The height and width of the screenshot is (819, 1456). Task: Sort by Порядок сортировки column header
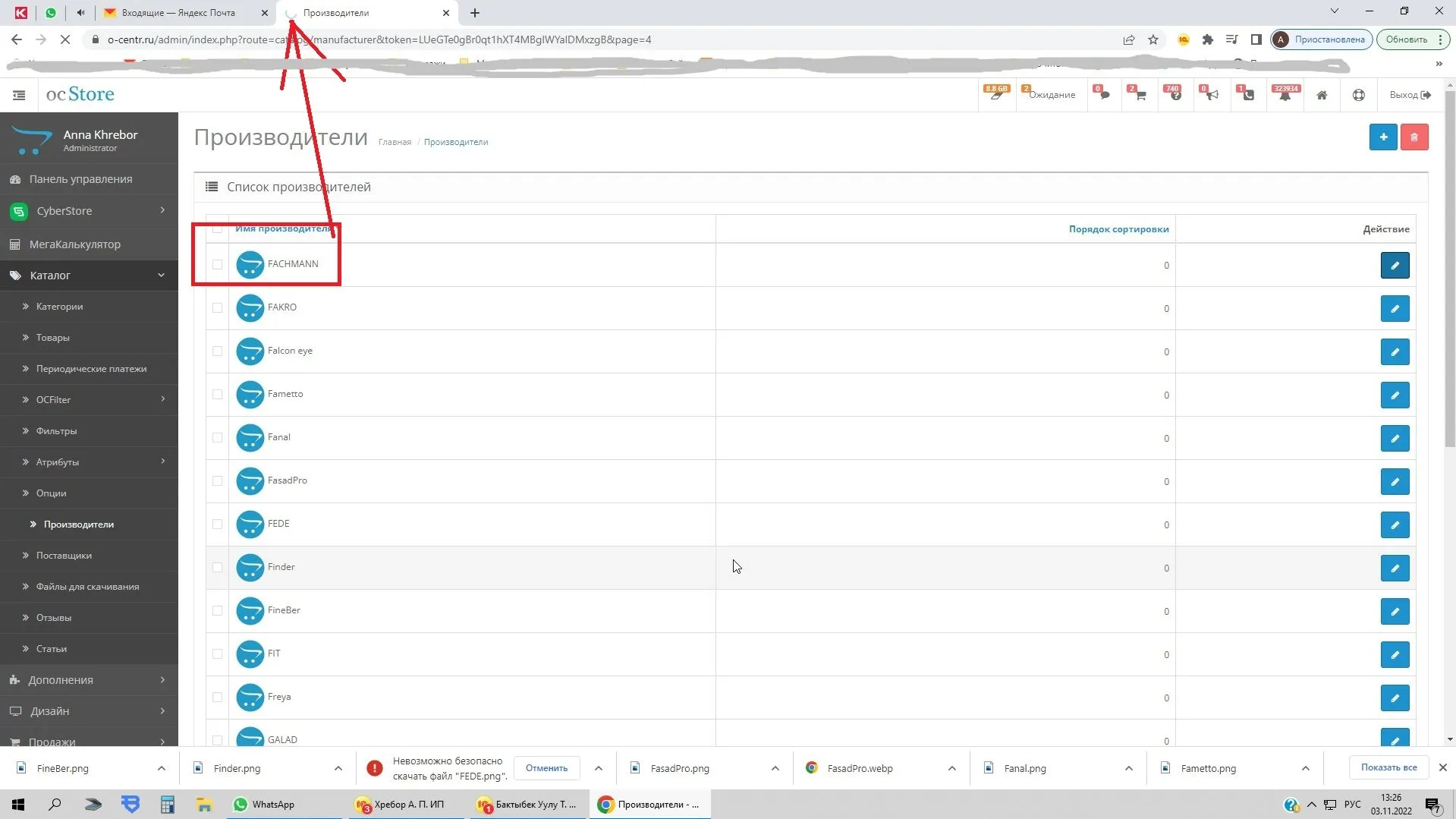tap(1118, 229)
